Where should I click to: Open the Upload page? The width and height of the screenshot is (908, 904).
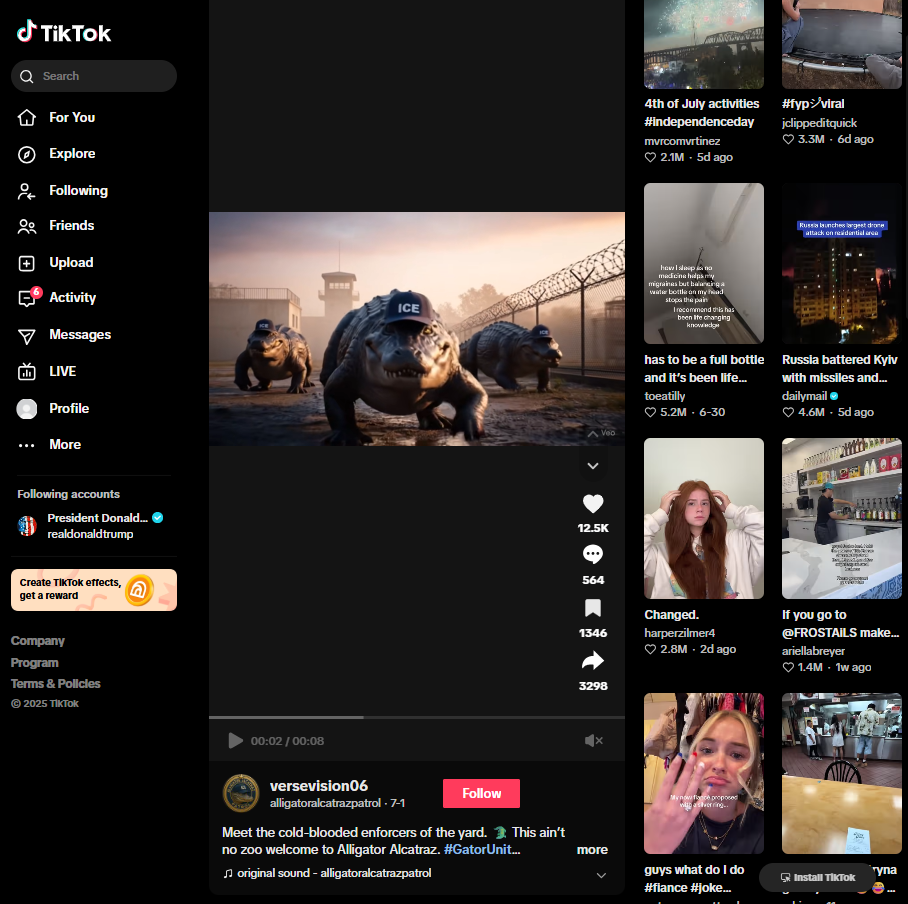pos(70,262)
